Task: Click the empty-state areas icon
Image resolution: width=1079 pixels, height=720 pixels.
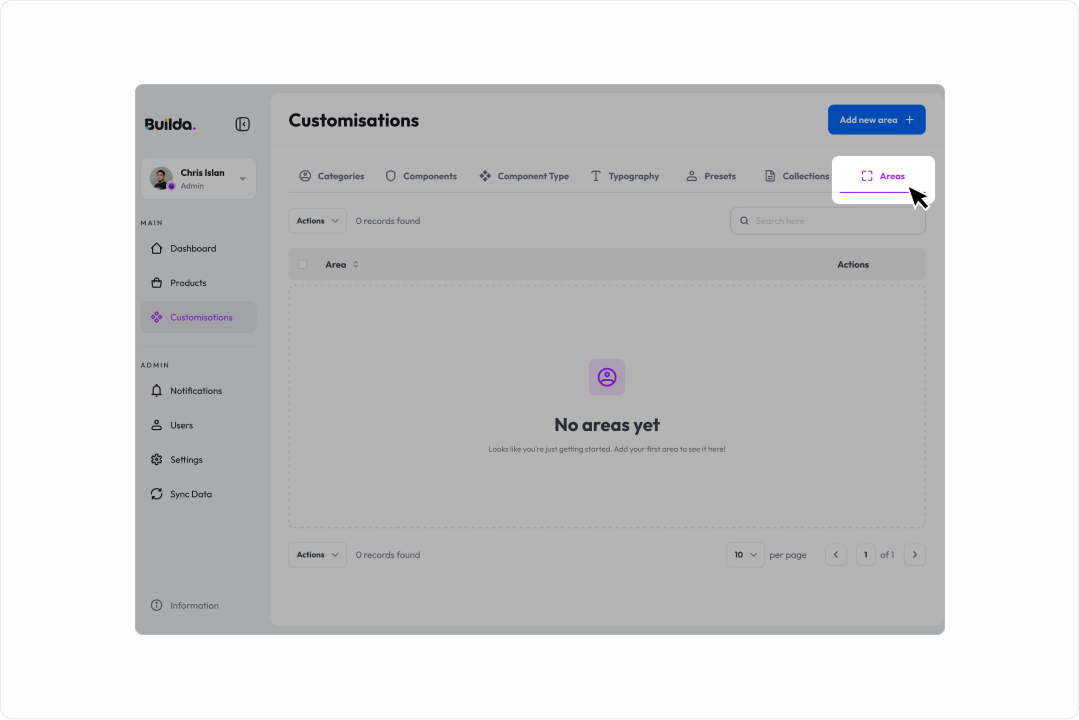Action: (x=607, y=377)
